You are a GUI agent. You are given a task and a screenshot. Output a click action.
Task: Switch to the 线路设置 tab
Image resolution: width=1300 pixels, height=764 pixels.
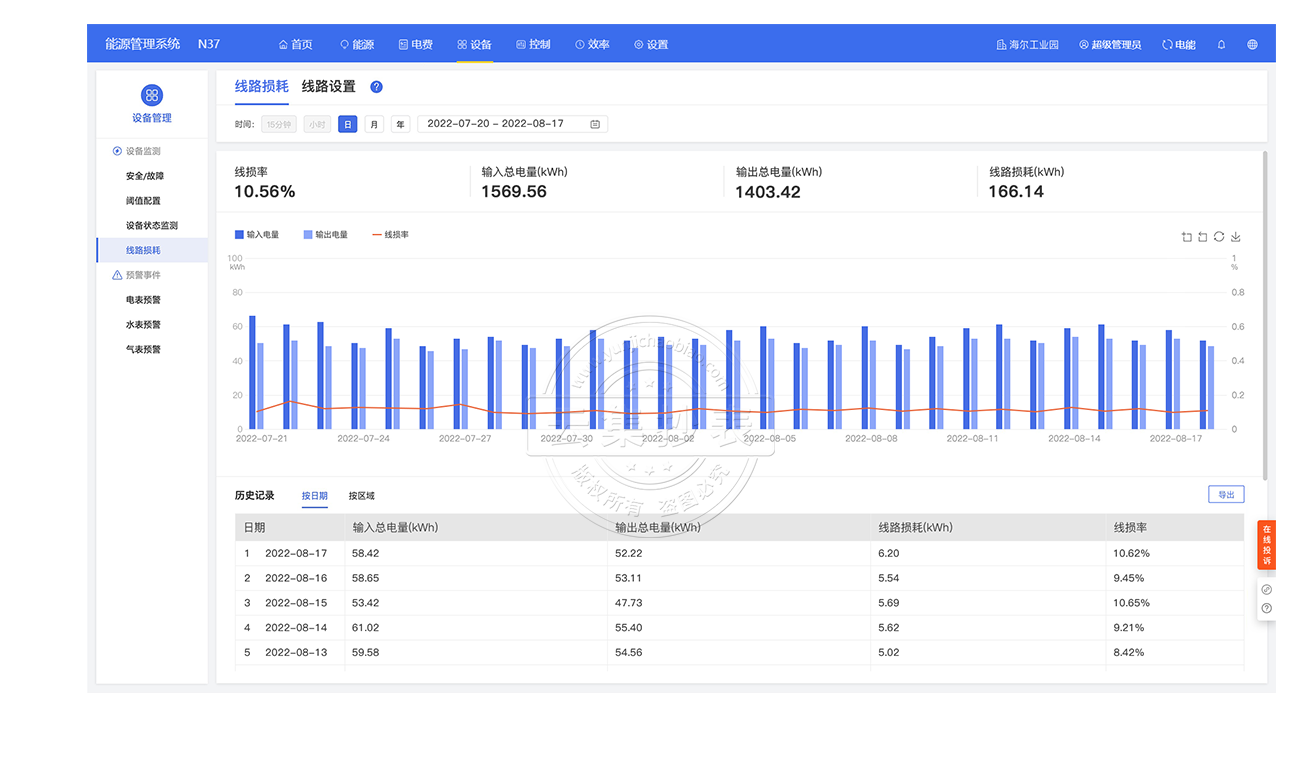click(329, 87)
